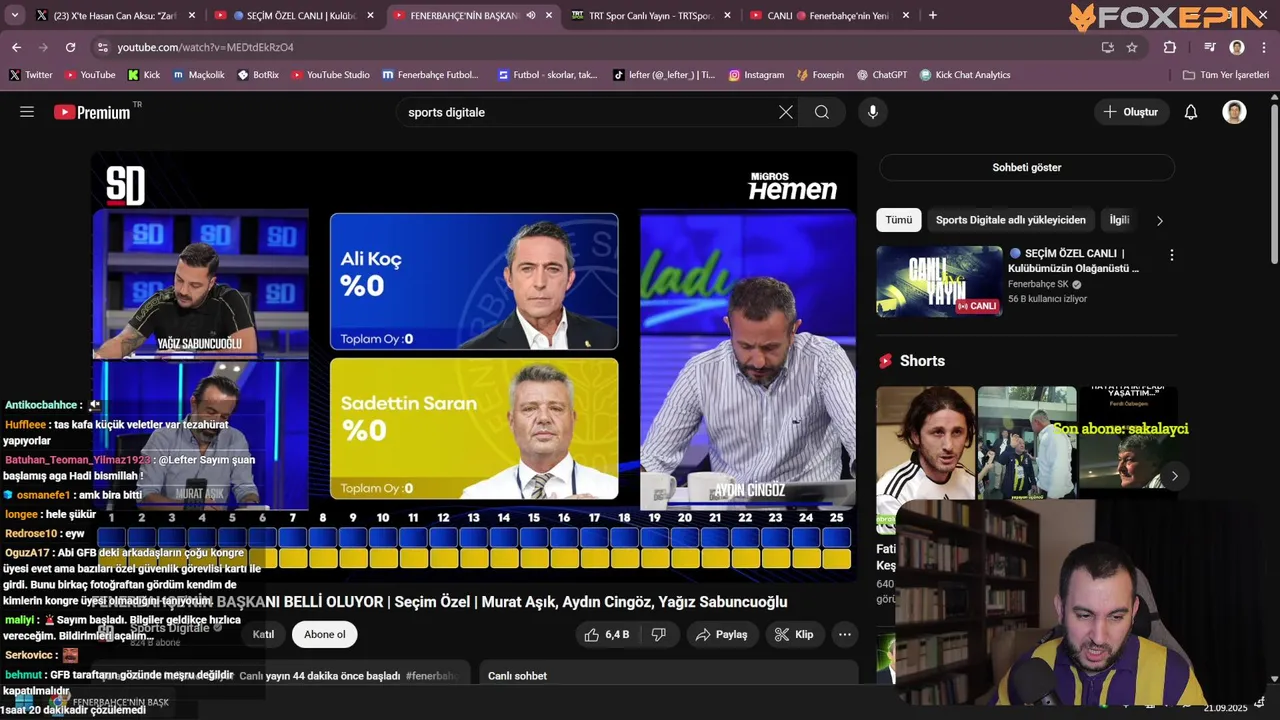Select Sports Digitale adlı yükleyiciden chip
1280x720 pixels.
click(x=1010, y=220)
